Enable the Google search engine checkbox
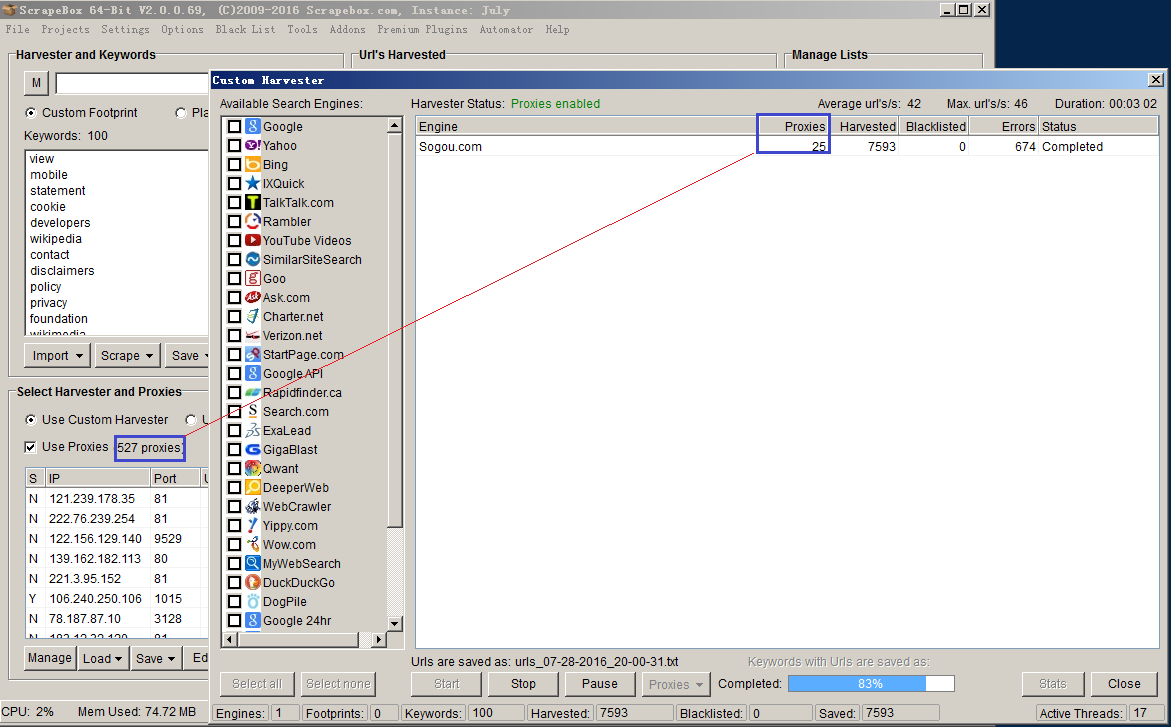Image resolution: width=1171 pixels, height=727 pixels. tap(234, 126)
